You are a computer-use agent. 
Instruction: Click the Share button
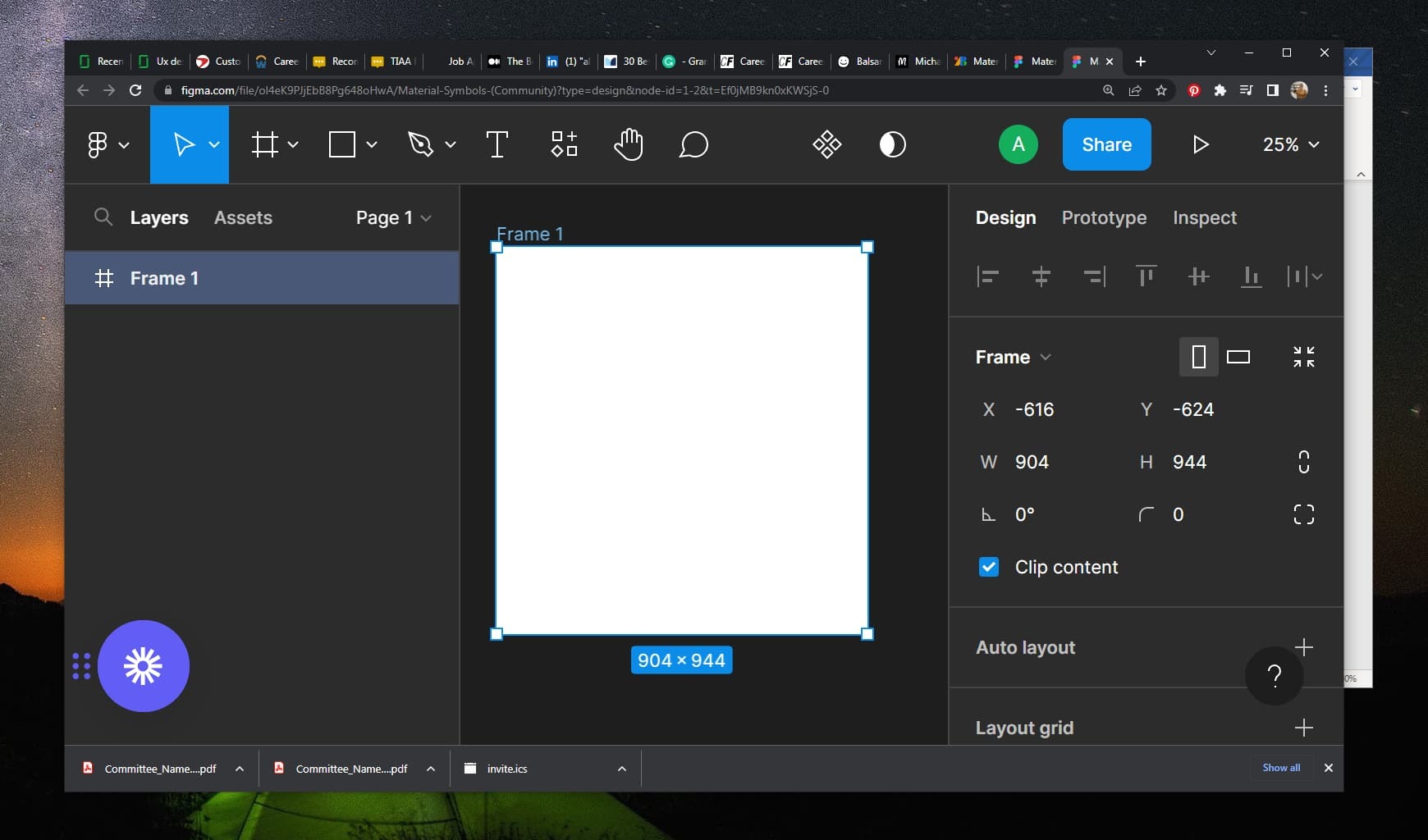[1106, 144]
